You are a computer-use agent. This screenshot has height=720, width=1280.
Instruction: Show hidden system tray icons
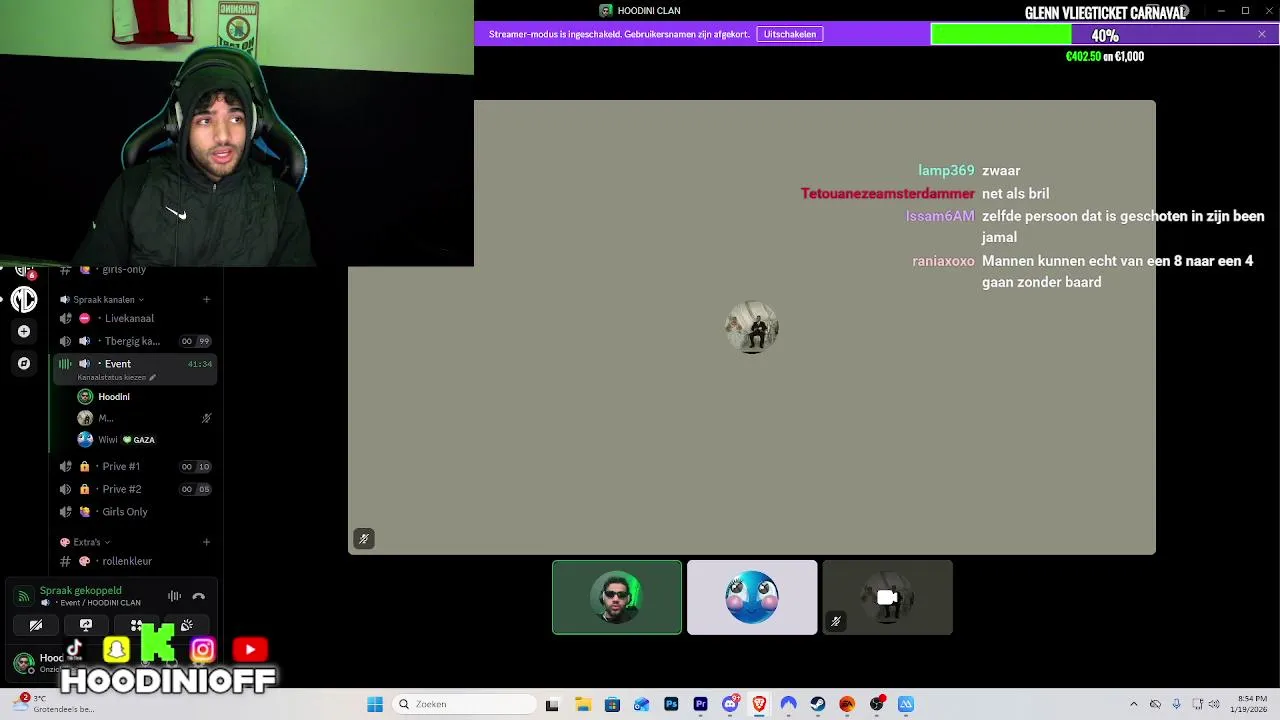pyautogui.click(x=1133, y=704)
